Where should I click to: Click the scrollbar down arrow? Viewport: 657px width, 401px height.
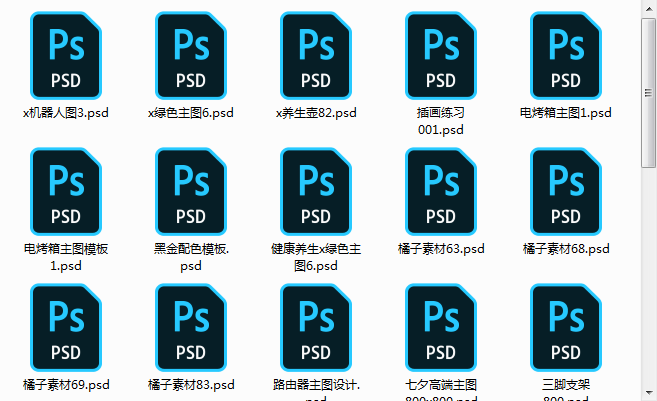pos(649,393)
